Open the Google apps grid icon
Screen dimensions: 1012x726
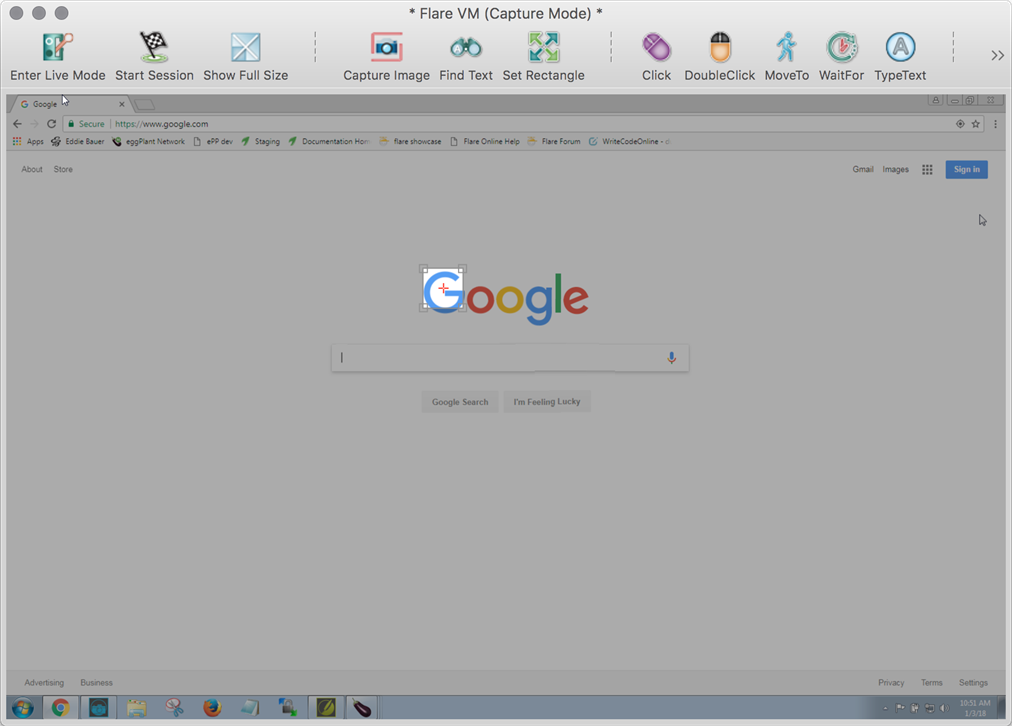coord(927,170)
